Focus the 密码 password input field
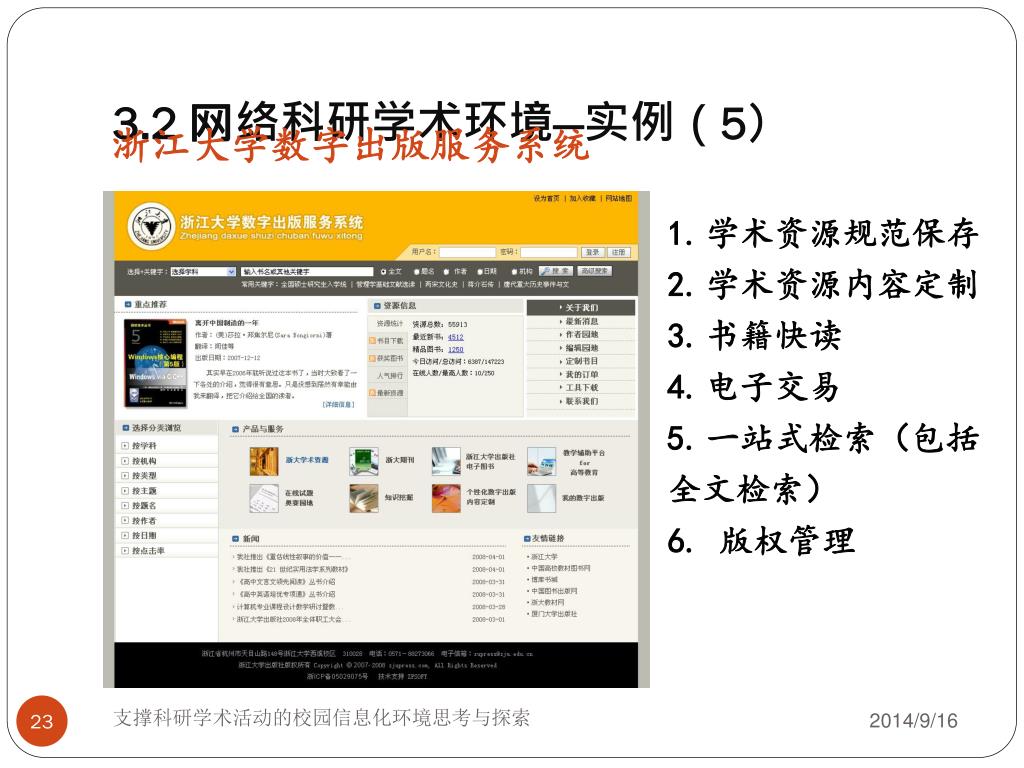 click(x=549, y=252)
